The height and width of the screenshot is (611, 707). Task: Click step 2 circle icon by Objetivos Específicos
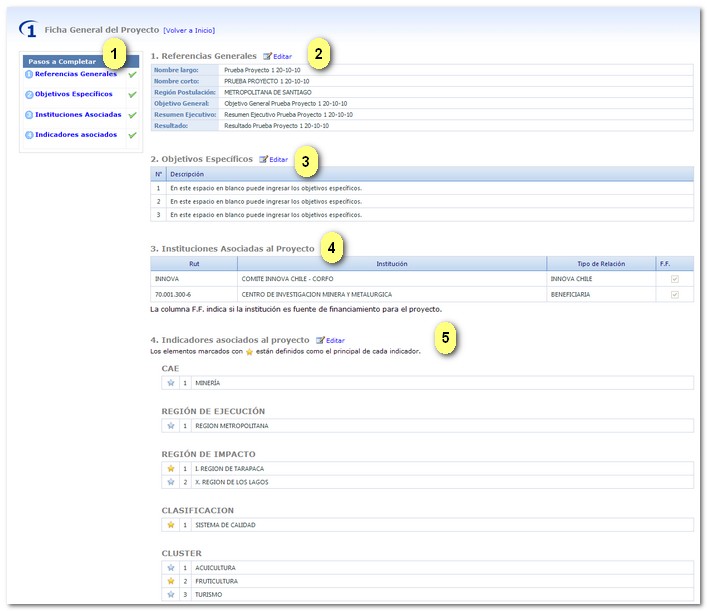coord(29,95)
